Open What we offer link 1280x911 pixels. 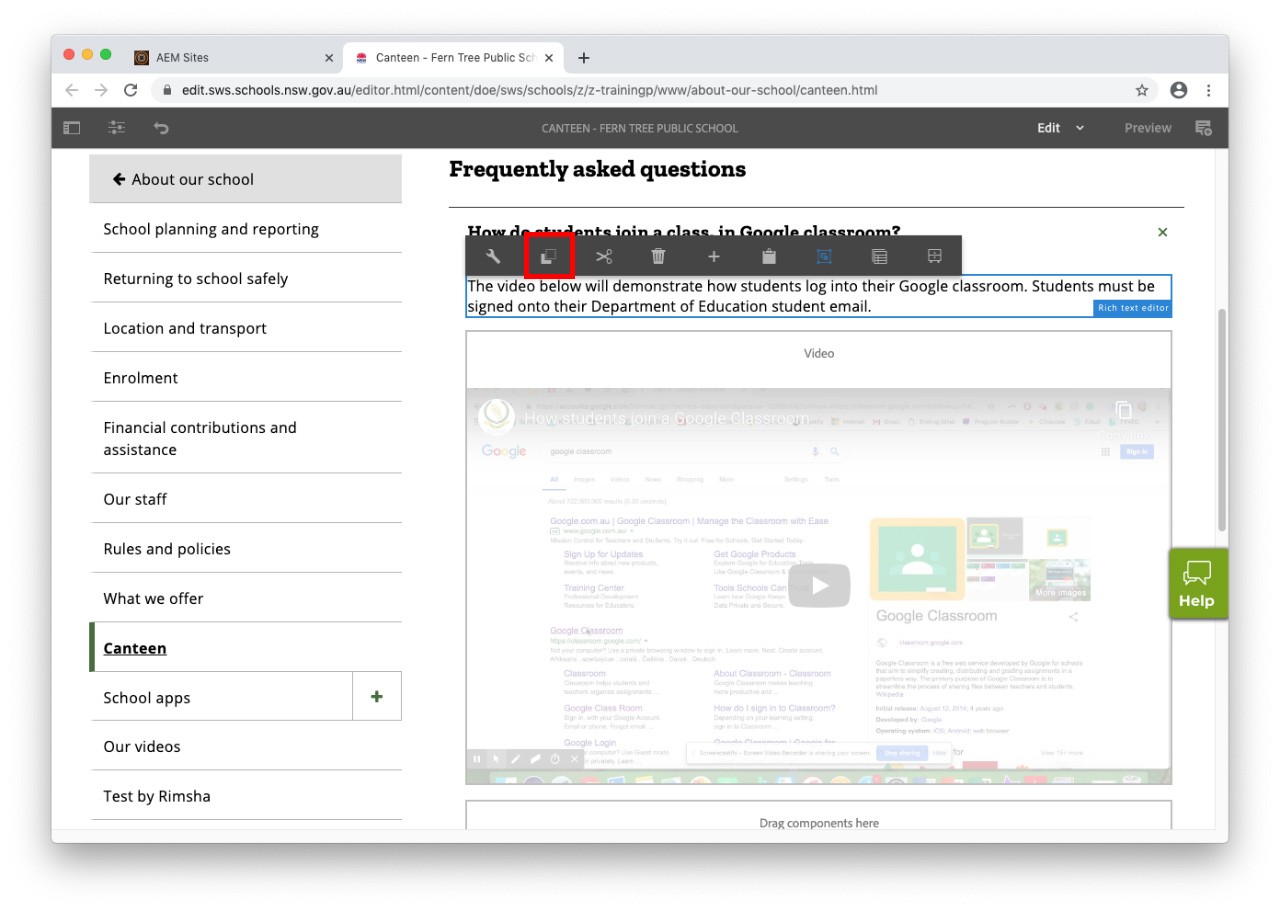pyautogui.click(x=153, y=598)
